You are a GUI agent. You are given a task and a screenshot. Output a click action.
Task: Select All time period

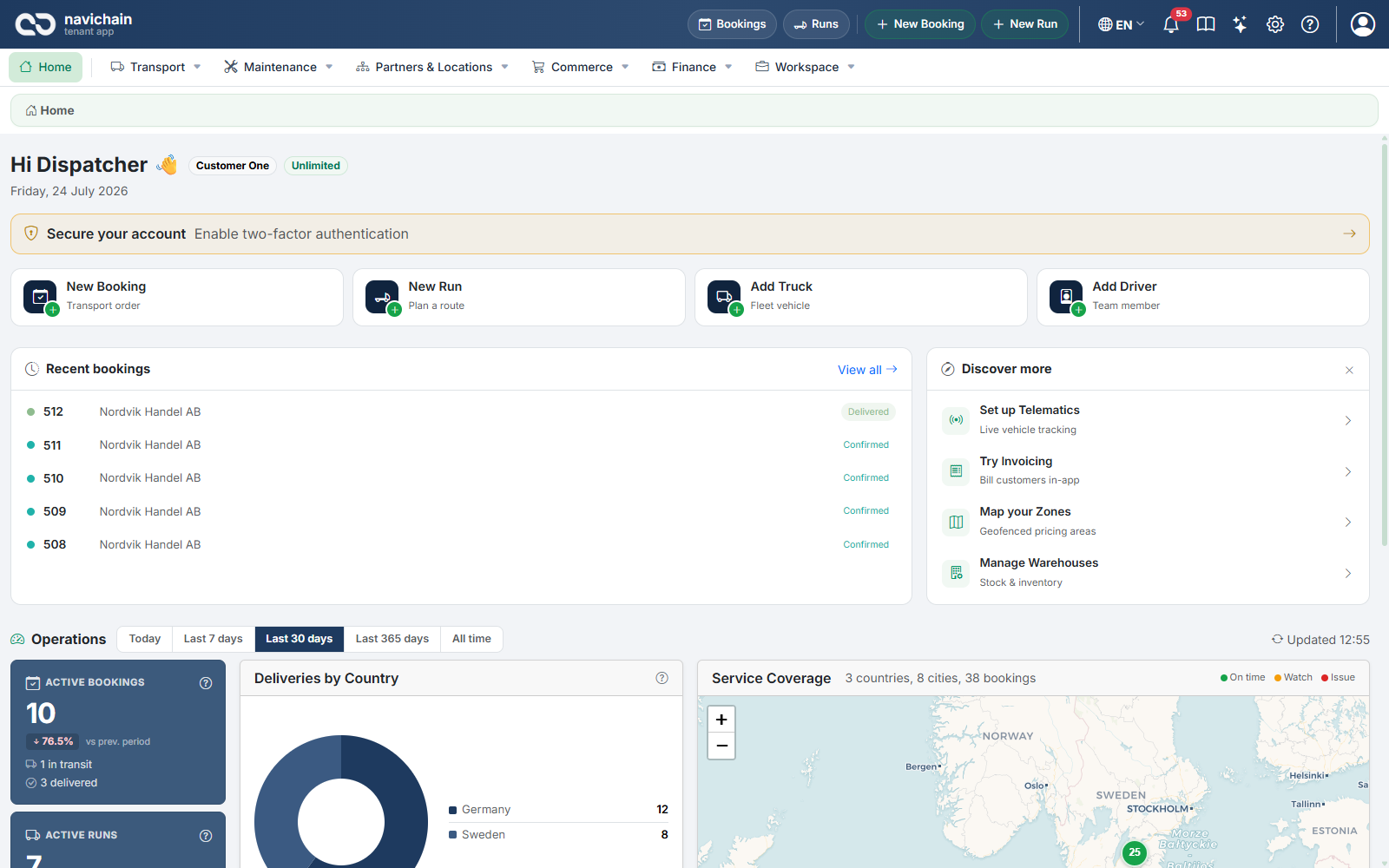[471, 639]
